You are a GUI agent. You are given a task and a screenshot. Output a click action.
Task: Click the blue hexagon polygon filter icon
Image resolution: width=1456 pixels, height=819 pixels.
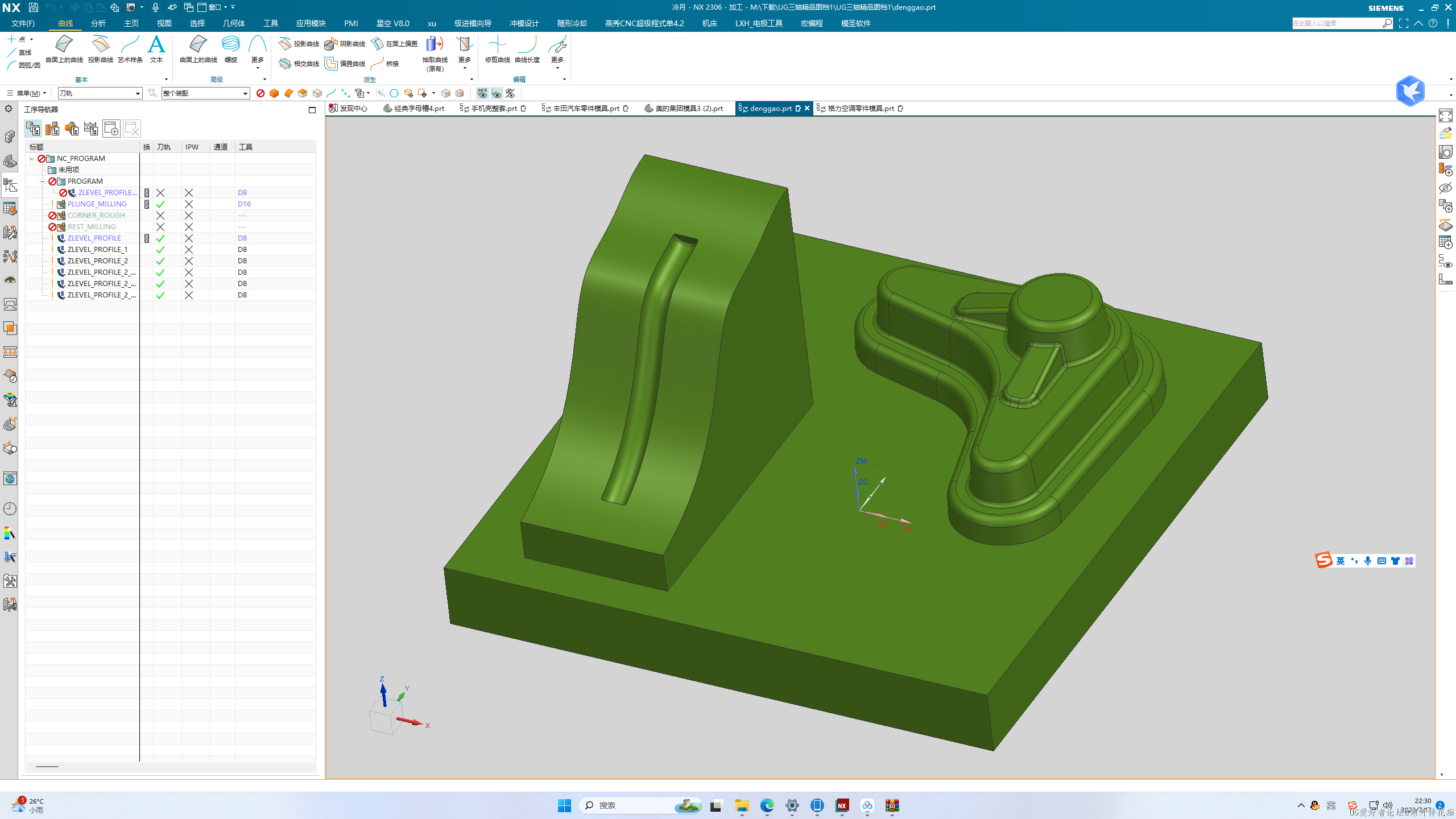[394, 93]
